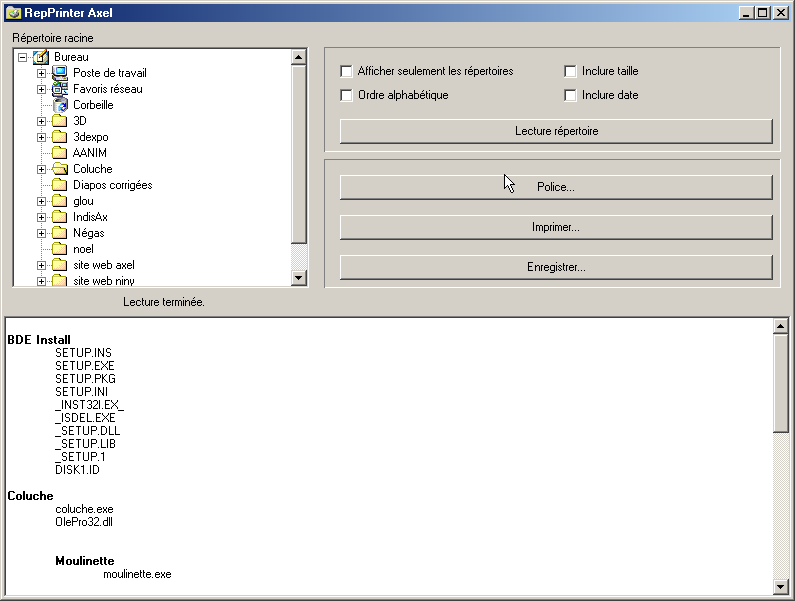Click the 3D folder icon
795x601 pixels.
click(60, 121)
